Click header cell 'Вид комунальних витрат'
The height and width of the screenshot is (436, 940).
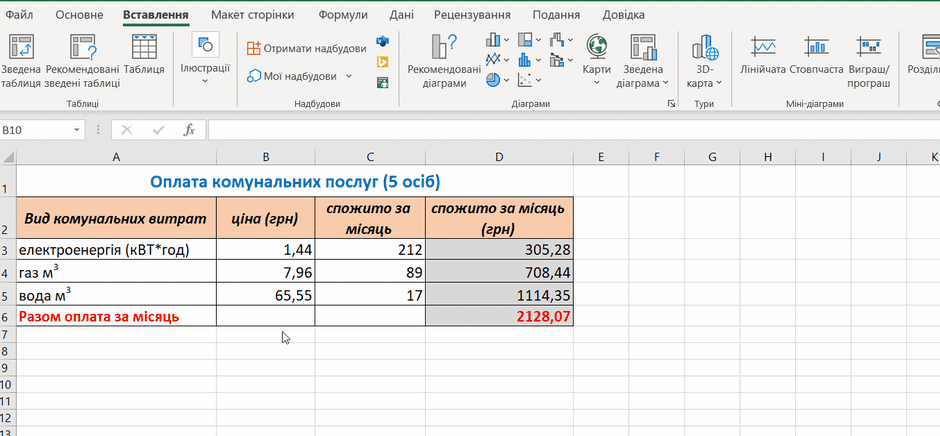[x=116, y=218]
